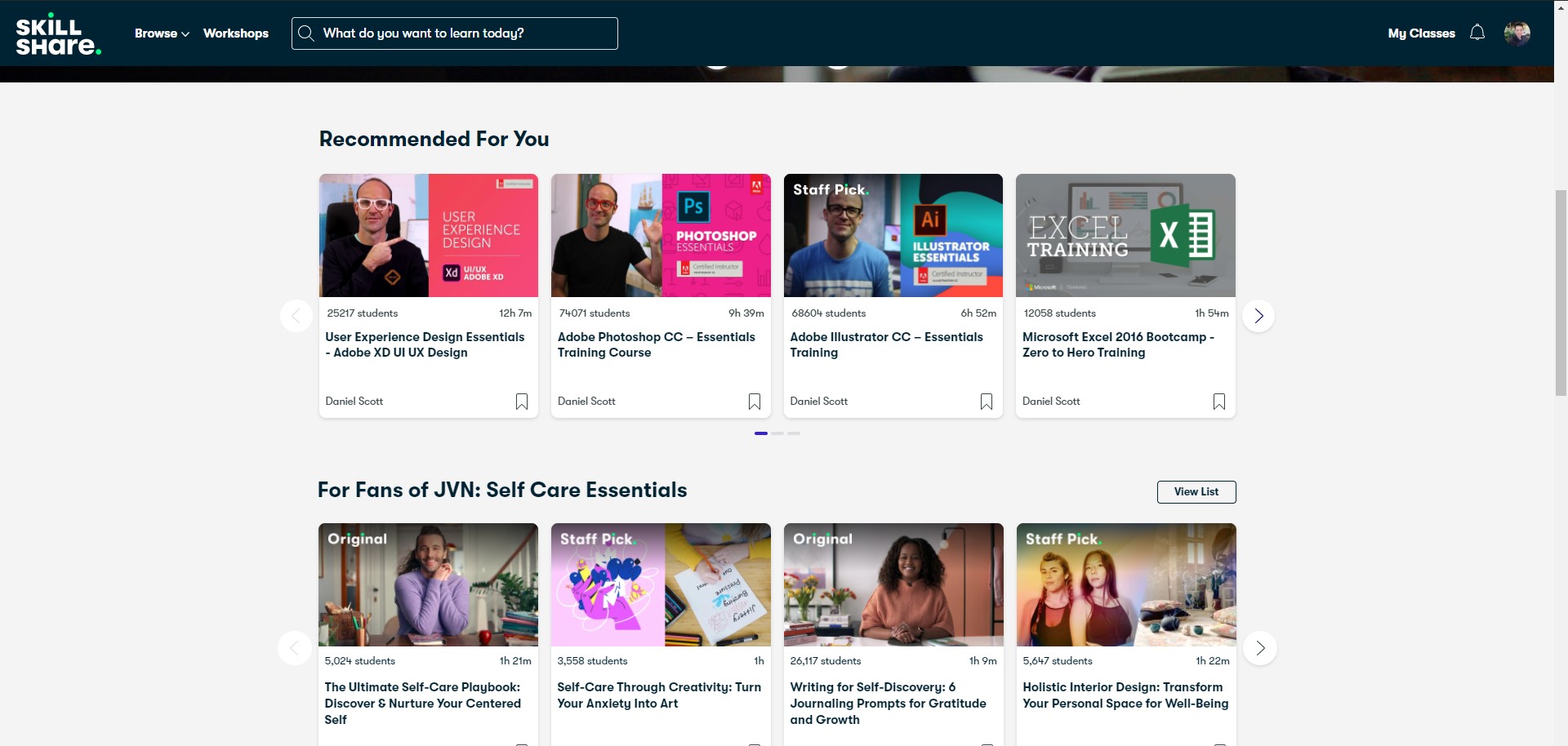Open Writing for Self-Discovery thumbnail

[x=893, y=584]
